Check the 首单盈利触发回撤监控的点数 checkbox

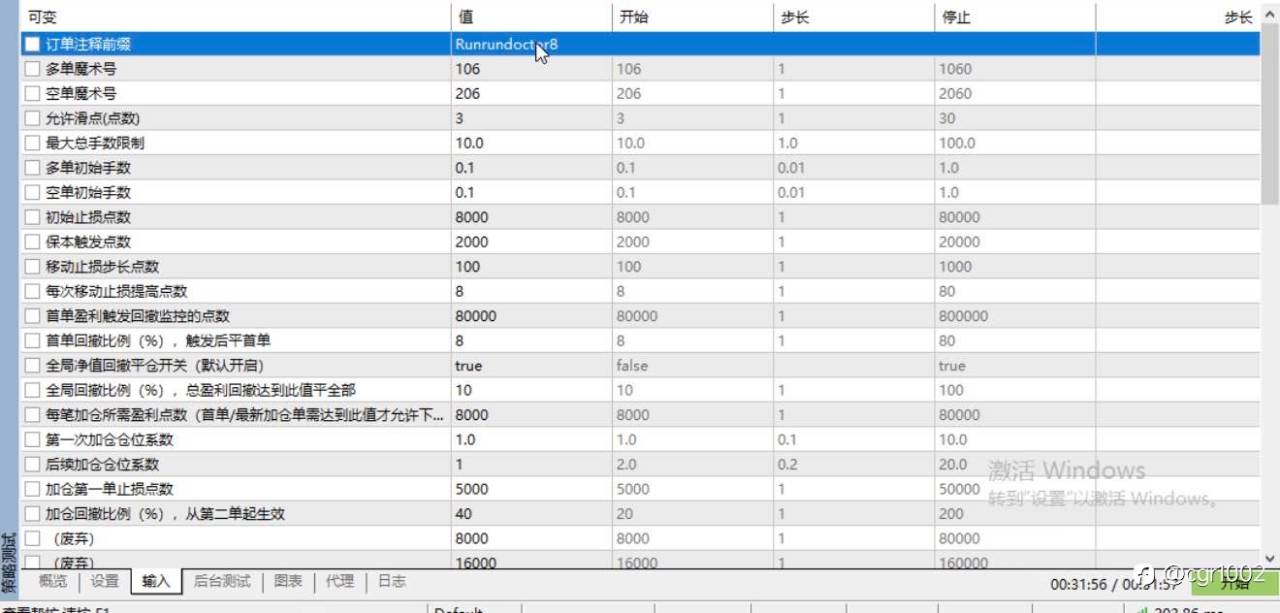click(33, 316)
